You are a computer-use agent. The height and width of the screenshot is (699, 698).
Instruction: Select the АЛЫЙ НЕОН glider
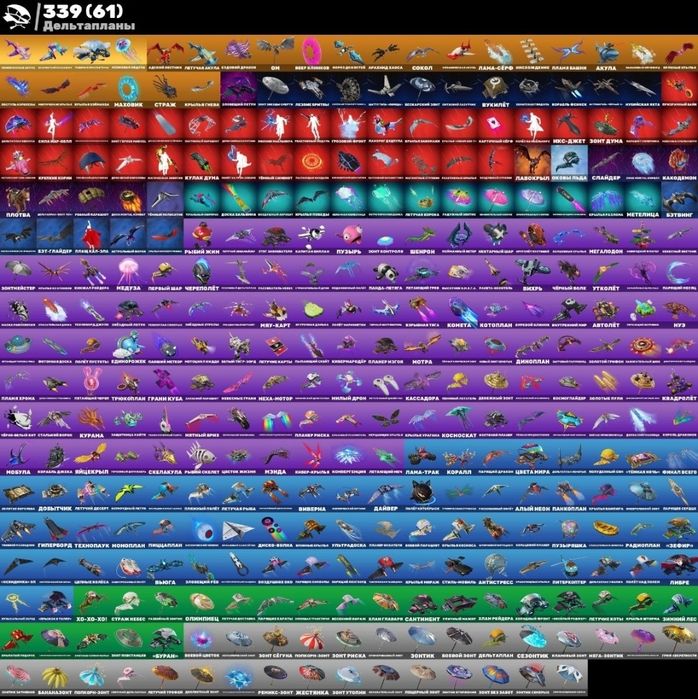tap(532, 493)
